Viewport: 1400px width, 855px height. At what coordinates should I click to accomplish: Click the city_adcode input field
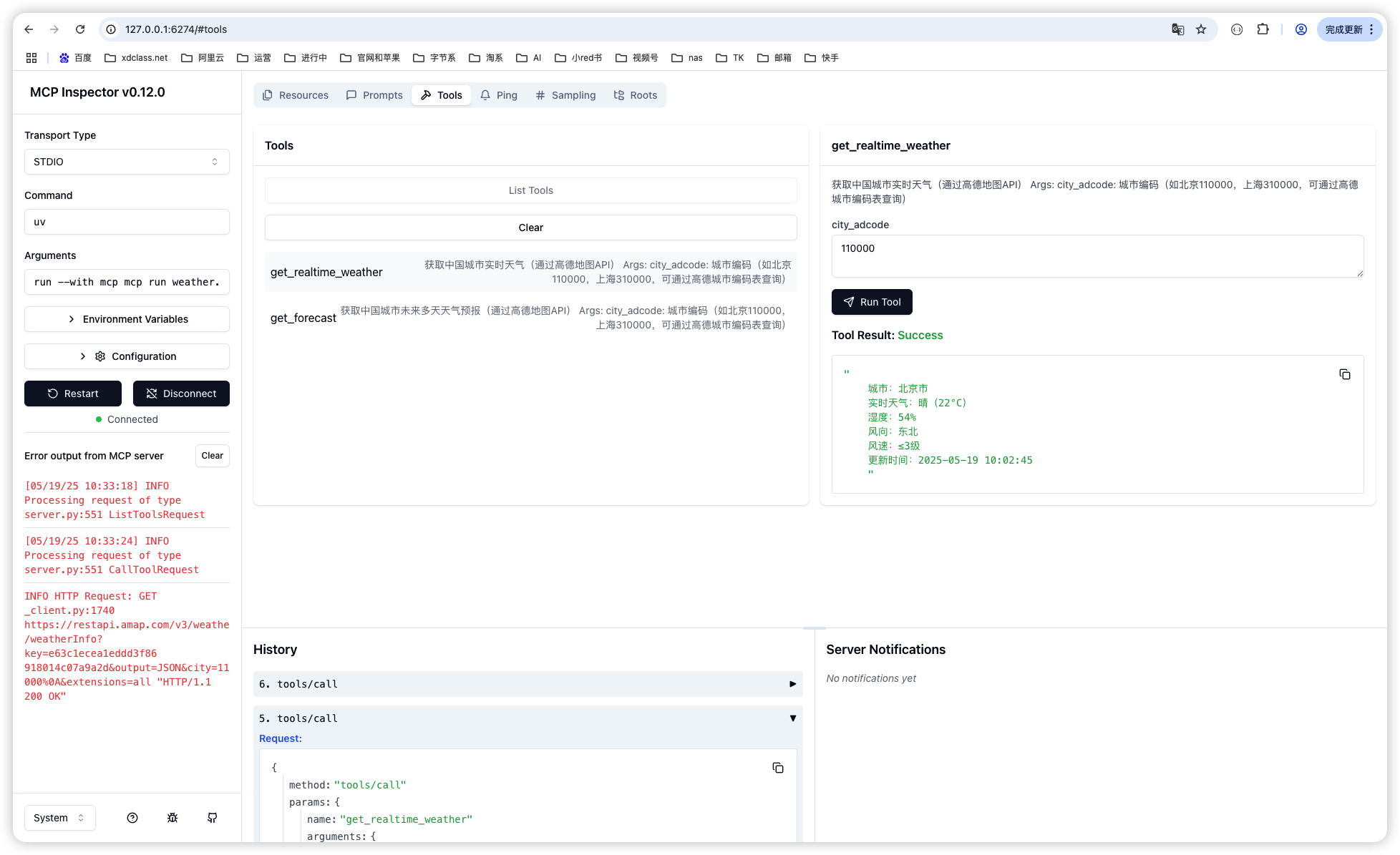coord(1097,256)
